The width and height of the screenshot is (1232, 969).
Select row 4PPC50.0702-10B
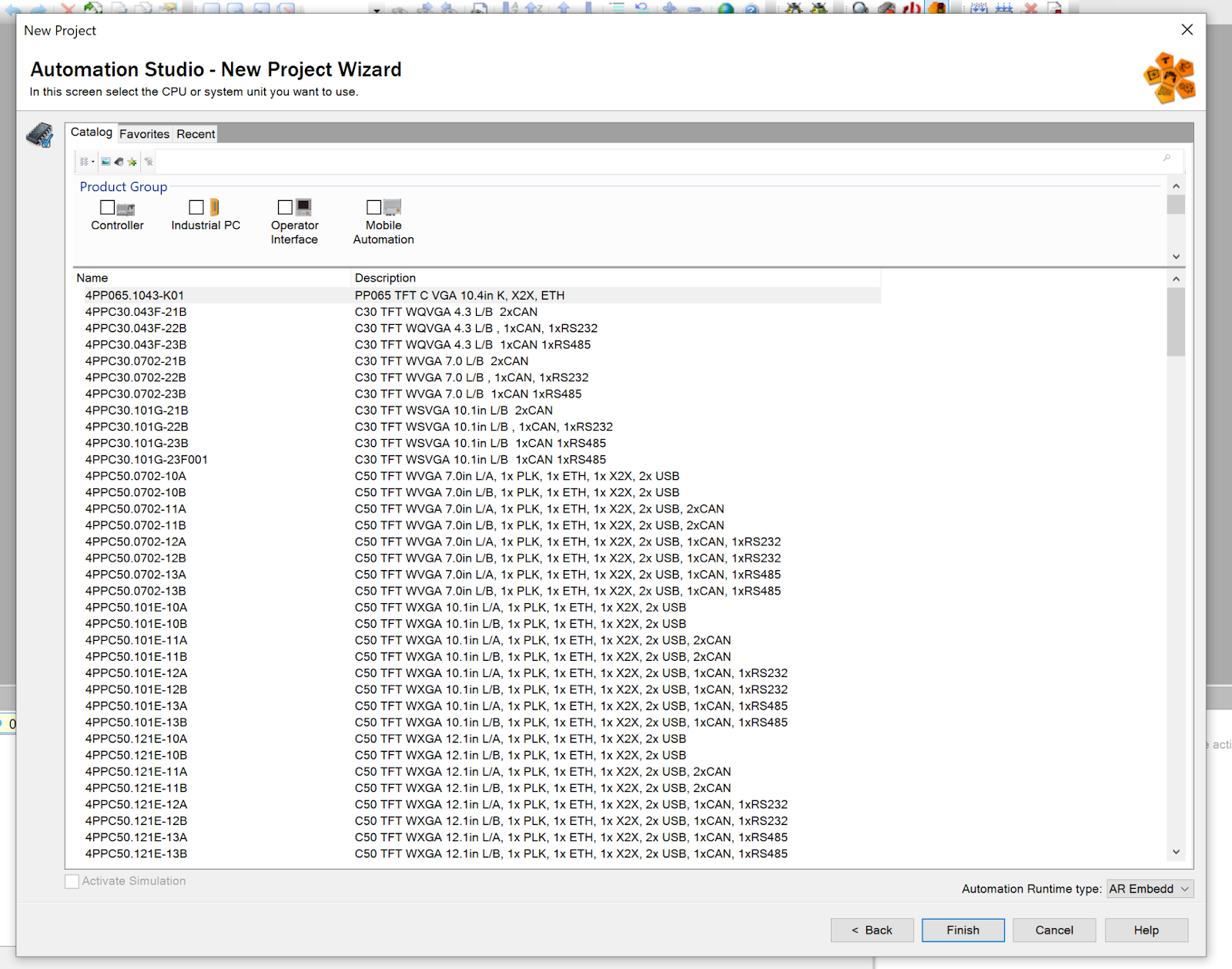[x=477, y=493]
